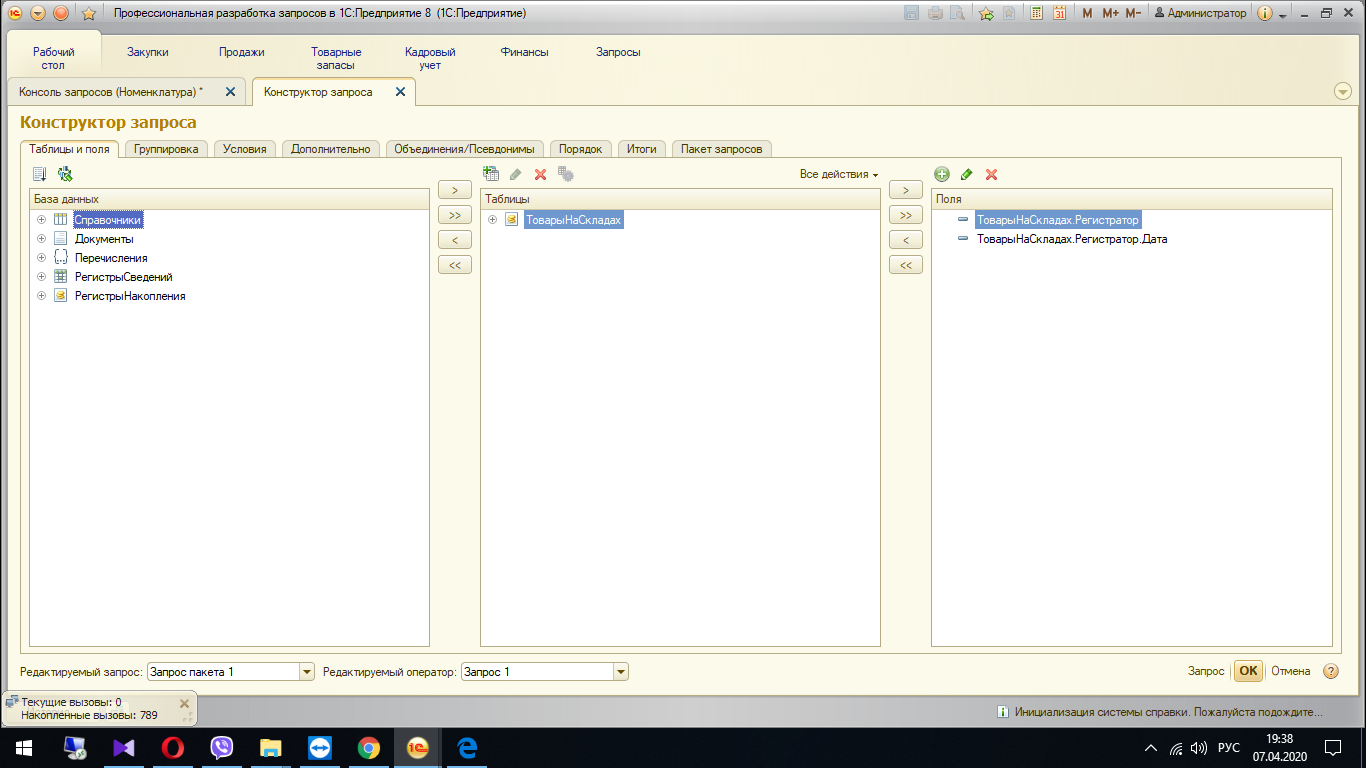Delete table with red X above Таблицы
This screenshot has height=768, width=1366.
coord(540,174)
